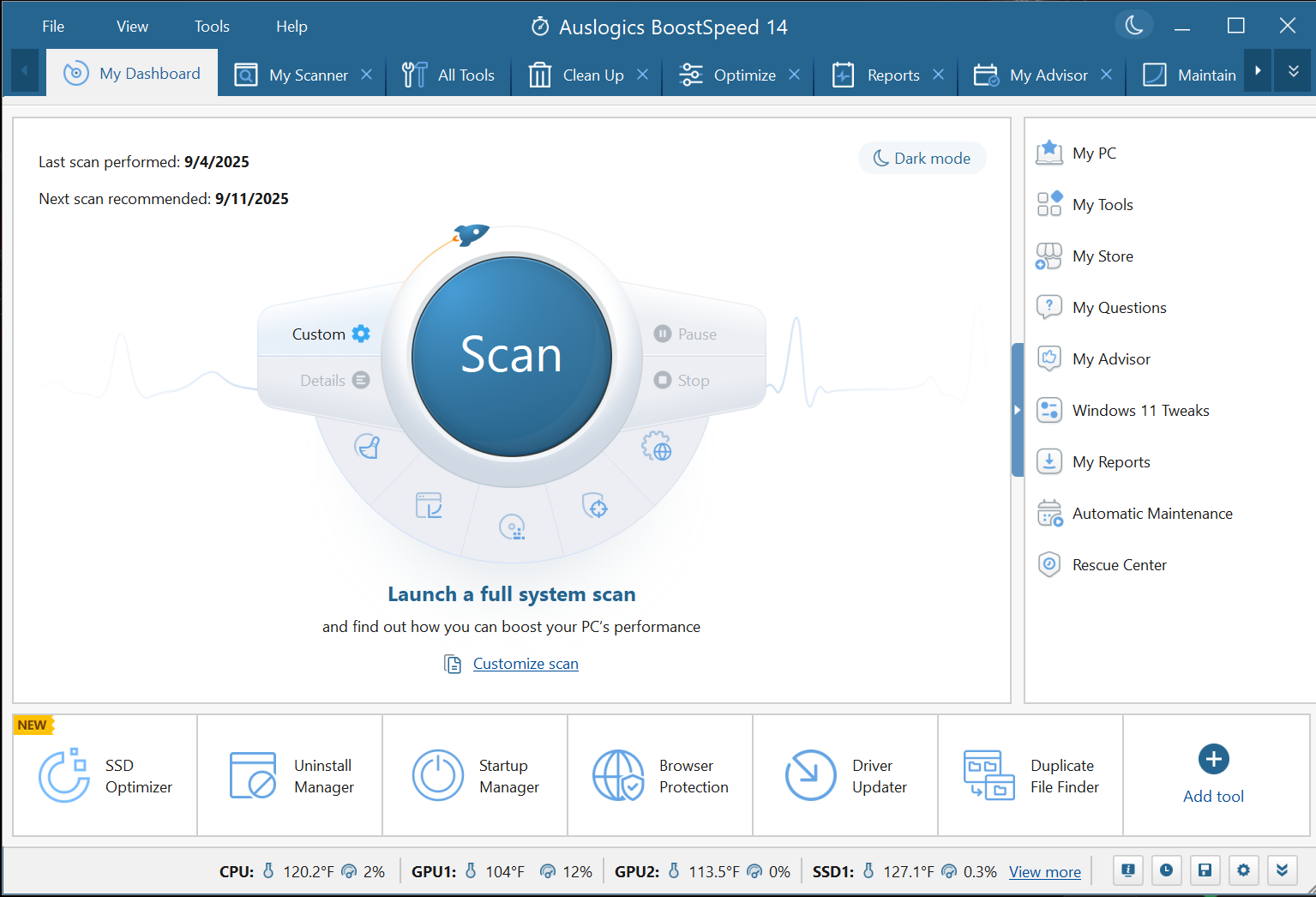This screenshot has height=897, width=1316.
Task: Click the Add tool plus button
Action: [x=1213, y=760]
